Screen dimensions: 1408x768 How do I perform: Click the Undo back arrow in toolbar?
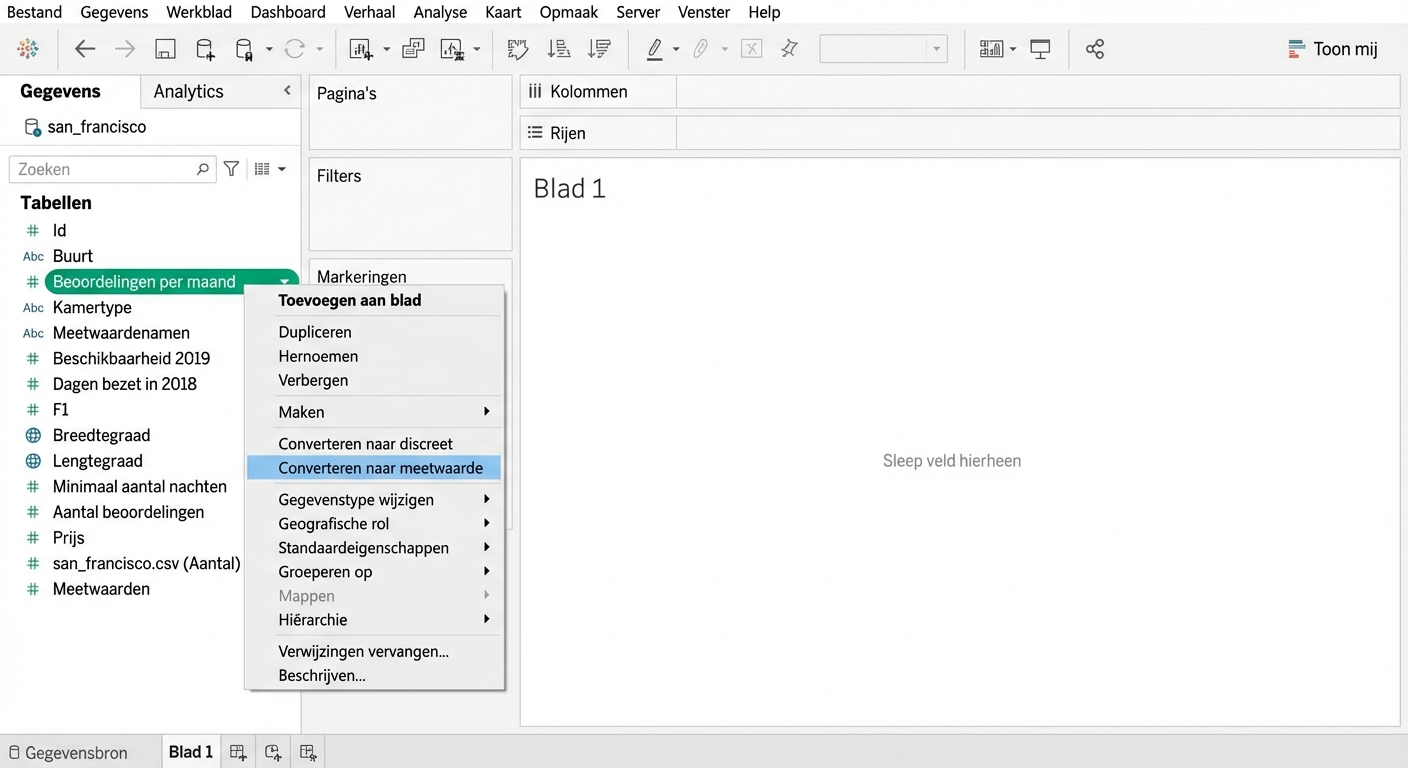(x=85, y=49)
